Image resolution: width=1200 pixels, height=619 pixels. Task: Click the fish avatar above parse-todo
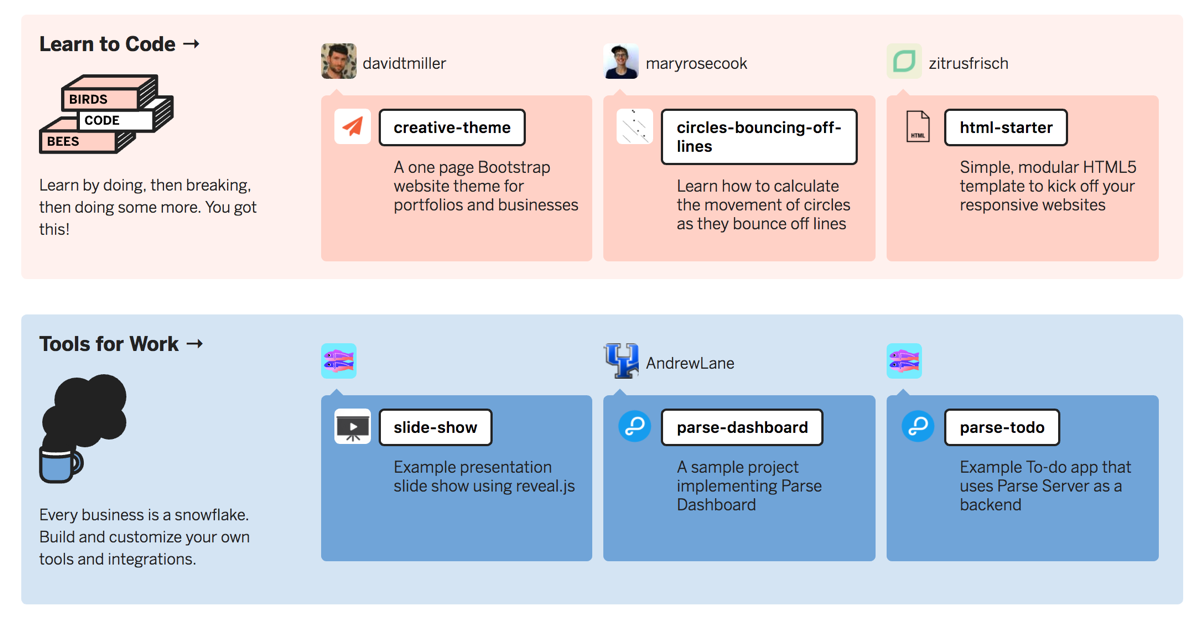coord(904,361)
